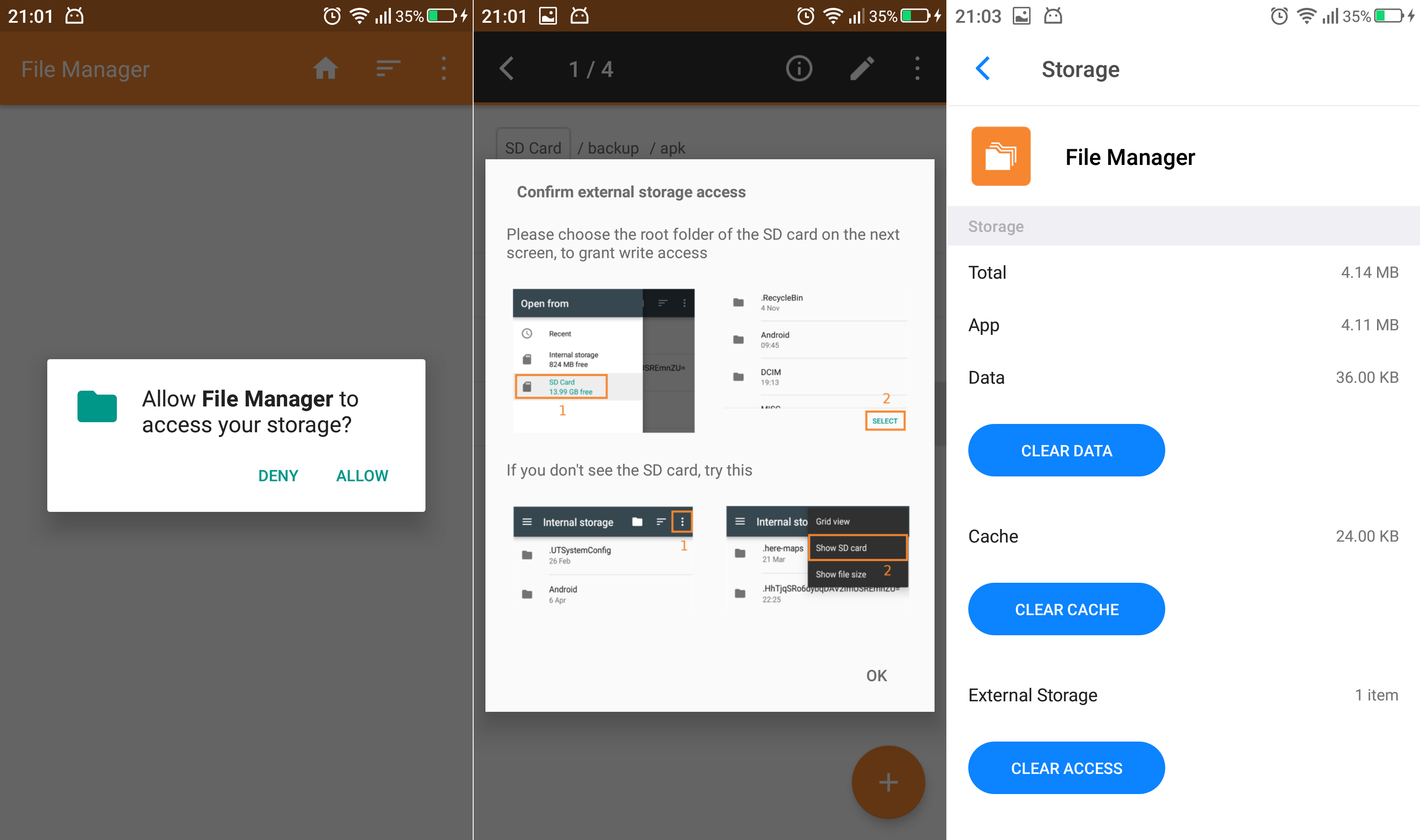Viewport: 1420px width, 840px height.
Task: Deny the storage permission request
Action: point(278,476)
